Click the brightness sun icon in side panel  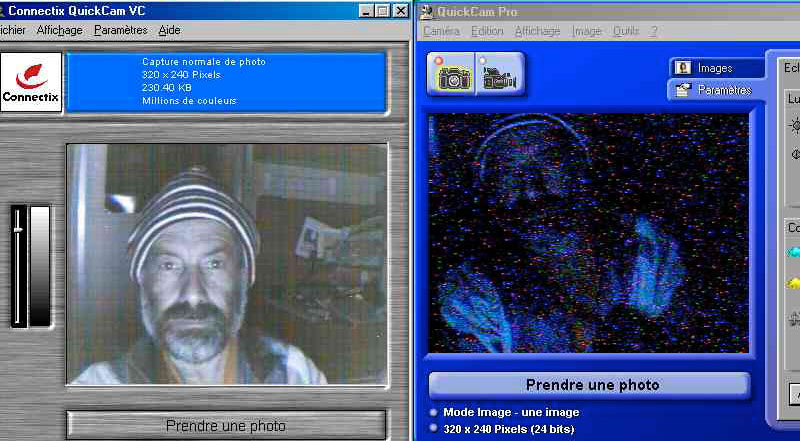[795, 125]
